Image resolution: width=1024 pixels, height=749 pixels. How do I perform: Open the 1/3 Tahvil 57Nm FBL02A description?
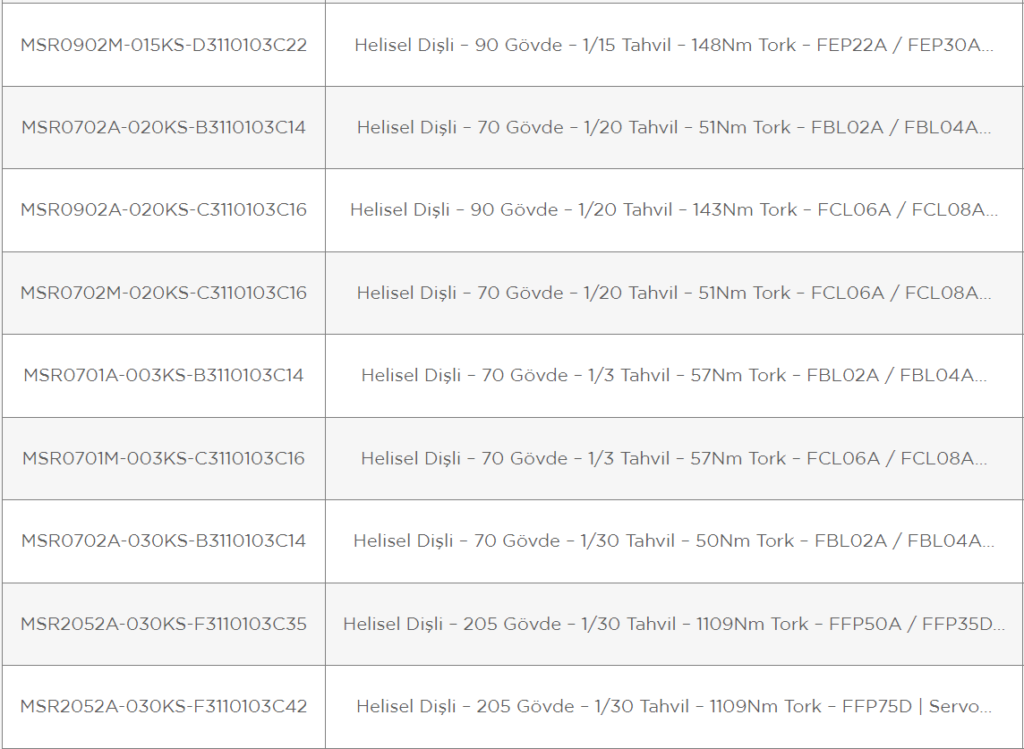674,375
